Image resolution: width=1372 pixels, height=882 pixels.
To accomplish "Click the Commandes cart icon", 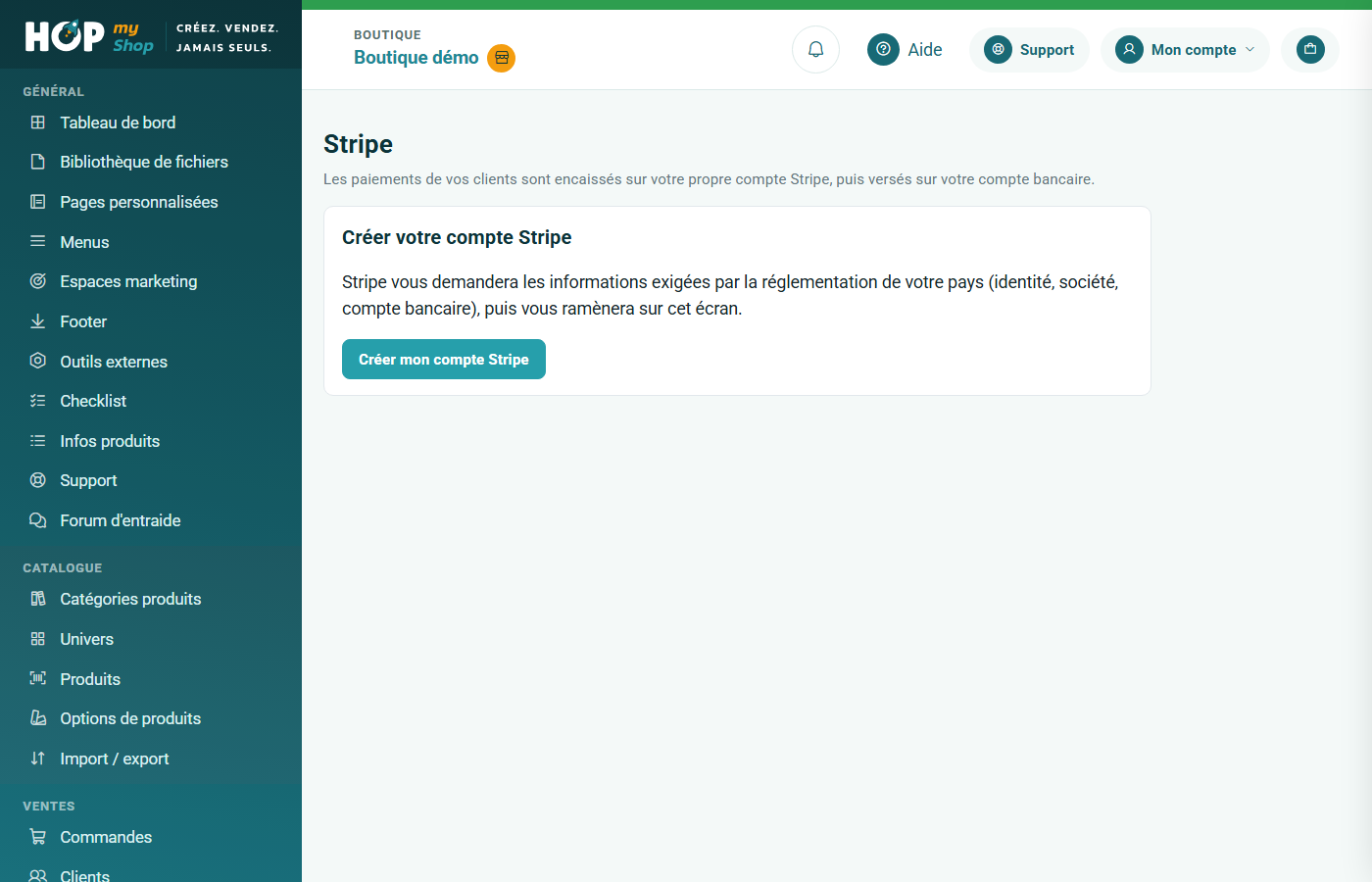I will pos(37,837).
